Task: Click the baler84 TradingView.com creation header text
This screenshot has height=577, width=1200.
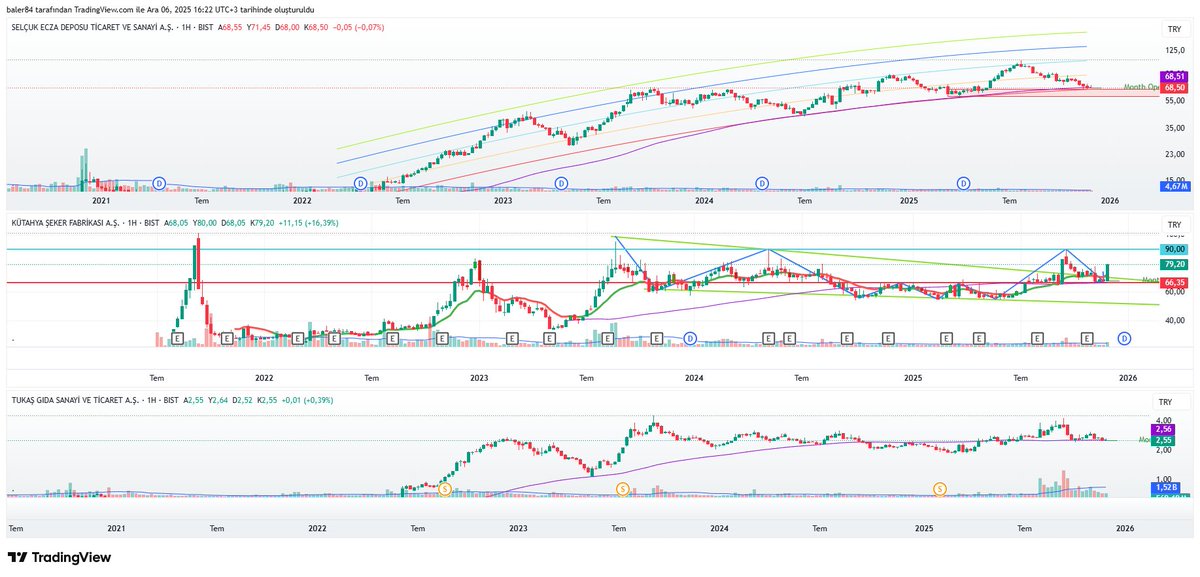Action: click(x=160, y=10)
